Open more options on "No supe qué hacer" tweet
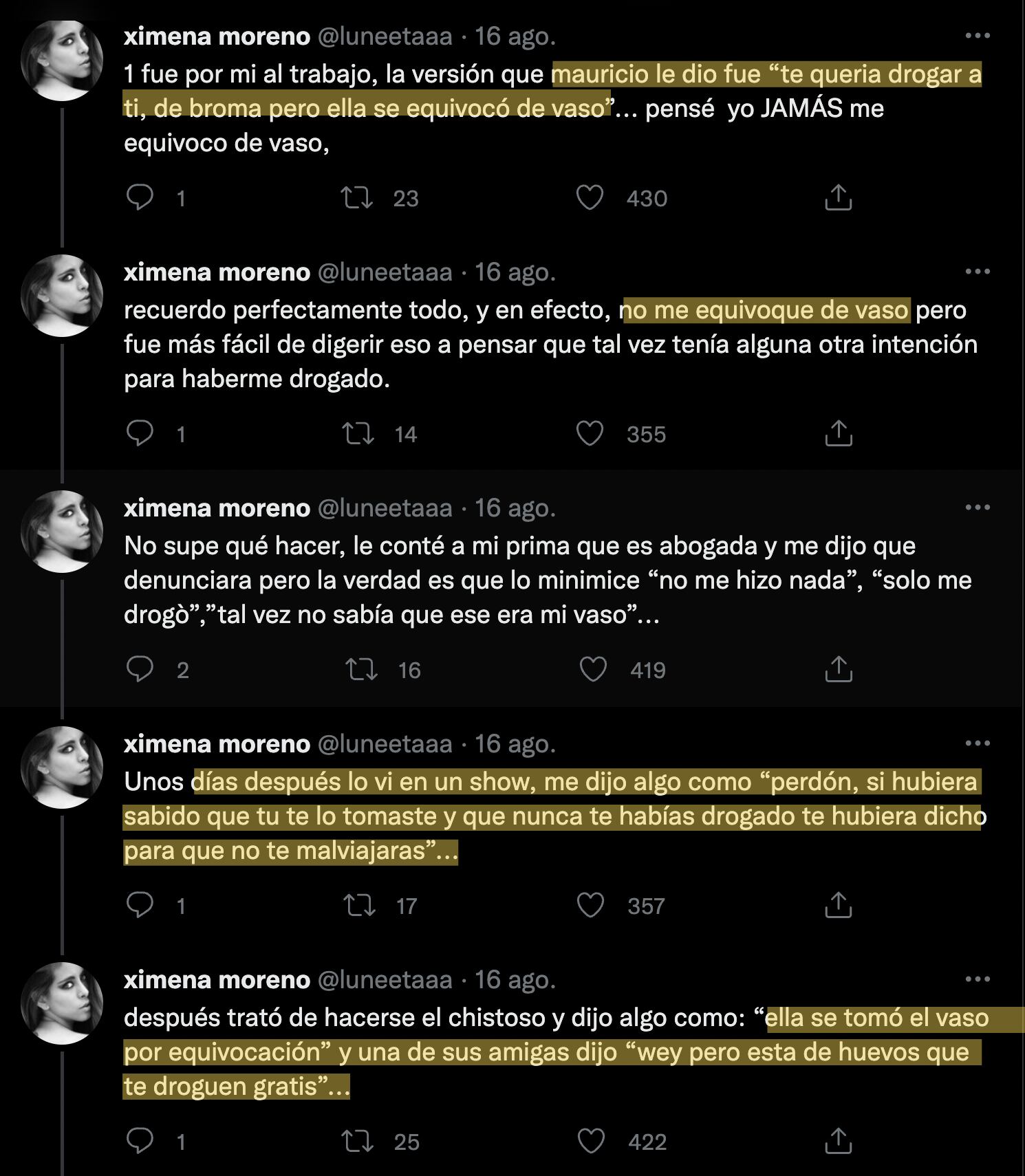Screen dimensions: 1025x1176 tap(978, 508)
